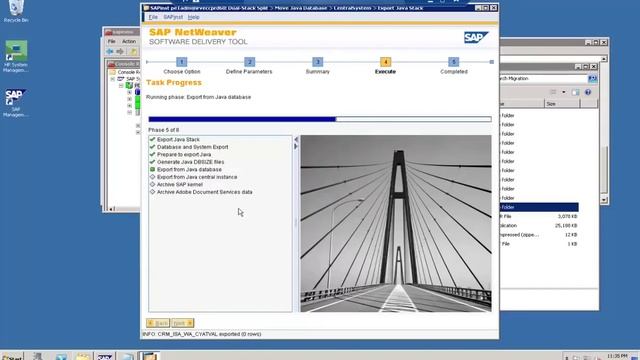
Task: Click the SAP icon on the taskbar
Action: (x=105, y=357)
